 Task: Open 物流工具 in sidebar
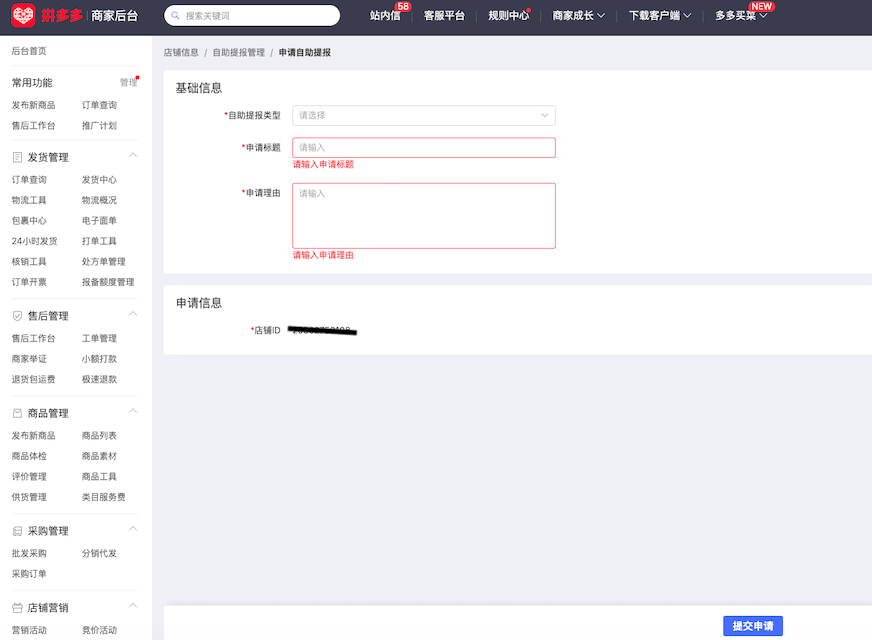pyautogui.click(x=29, y=200)
